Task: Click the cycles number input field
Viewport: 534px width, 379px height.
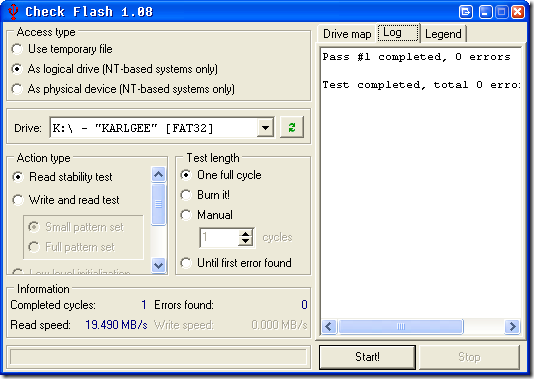Action: coord(220,237)
